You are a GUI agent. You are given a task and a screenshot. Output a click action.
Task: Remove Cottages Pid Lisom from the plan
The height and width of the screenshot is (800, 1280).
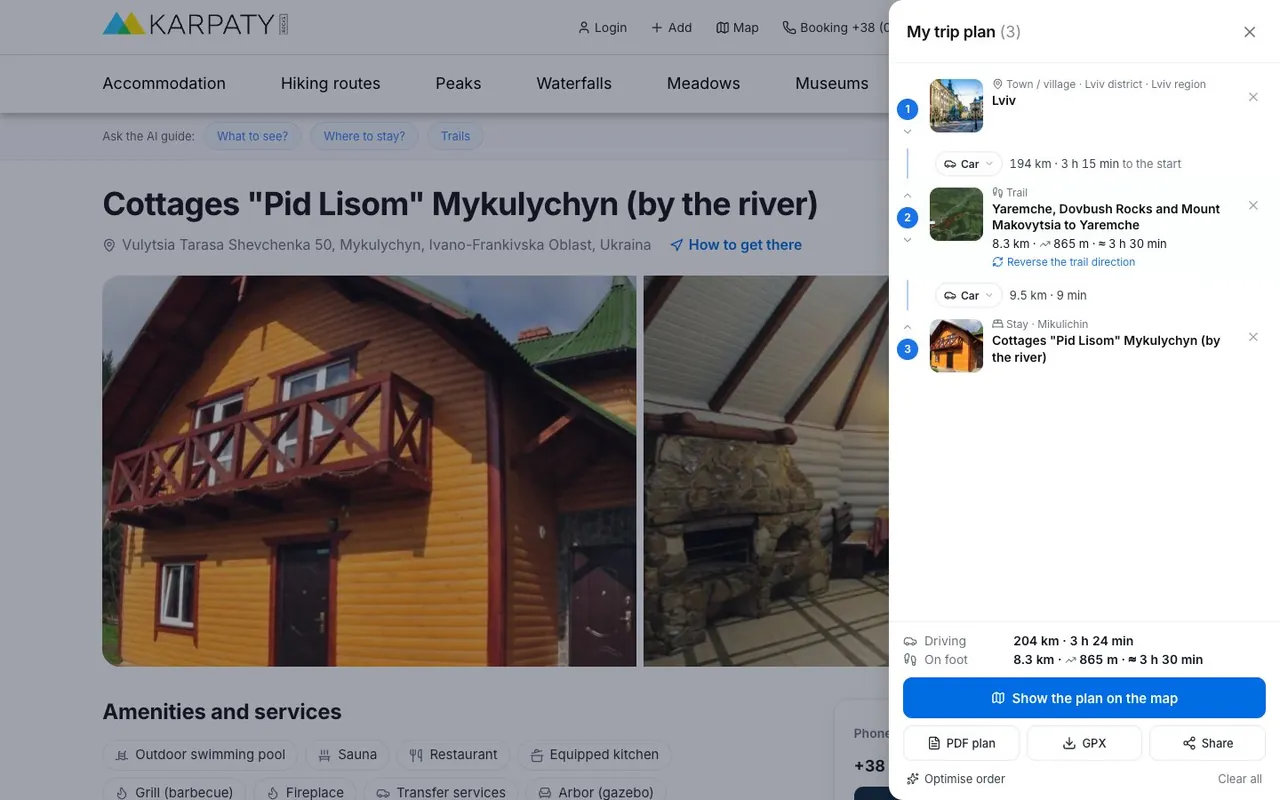(x=1253, y=337)
